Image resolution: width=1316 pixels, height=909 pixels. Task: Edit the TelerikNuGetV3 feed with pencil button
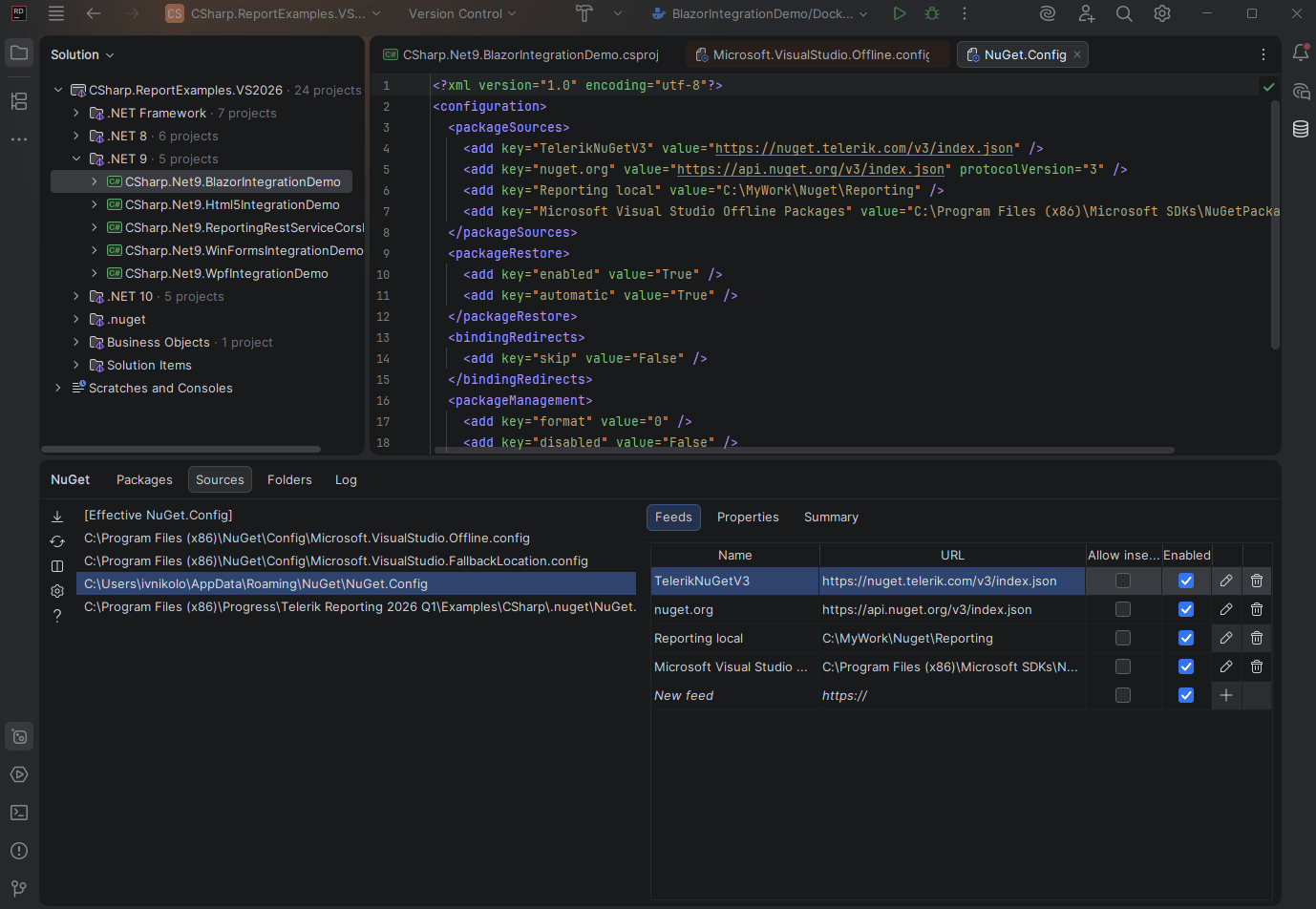click(x=1225, y=581)
